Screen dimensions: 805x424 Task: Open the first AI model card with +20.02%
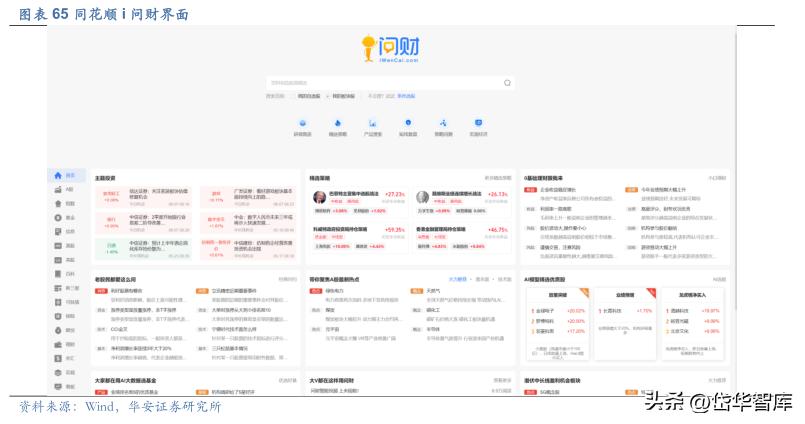point(558,323)
